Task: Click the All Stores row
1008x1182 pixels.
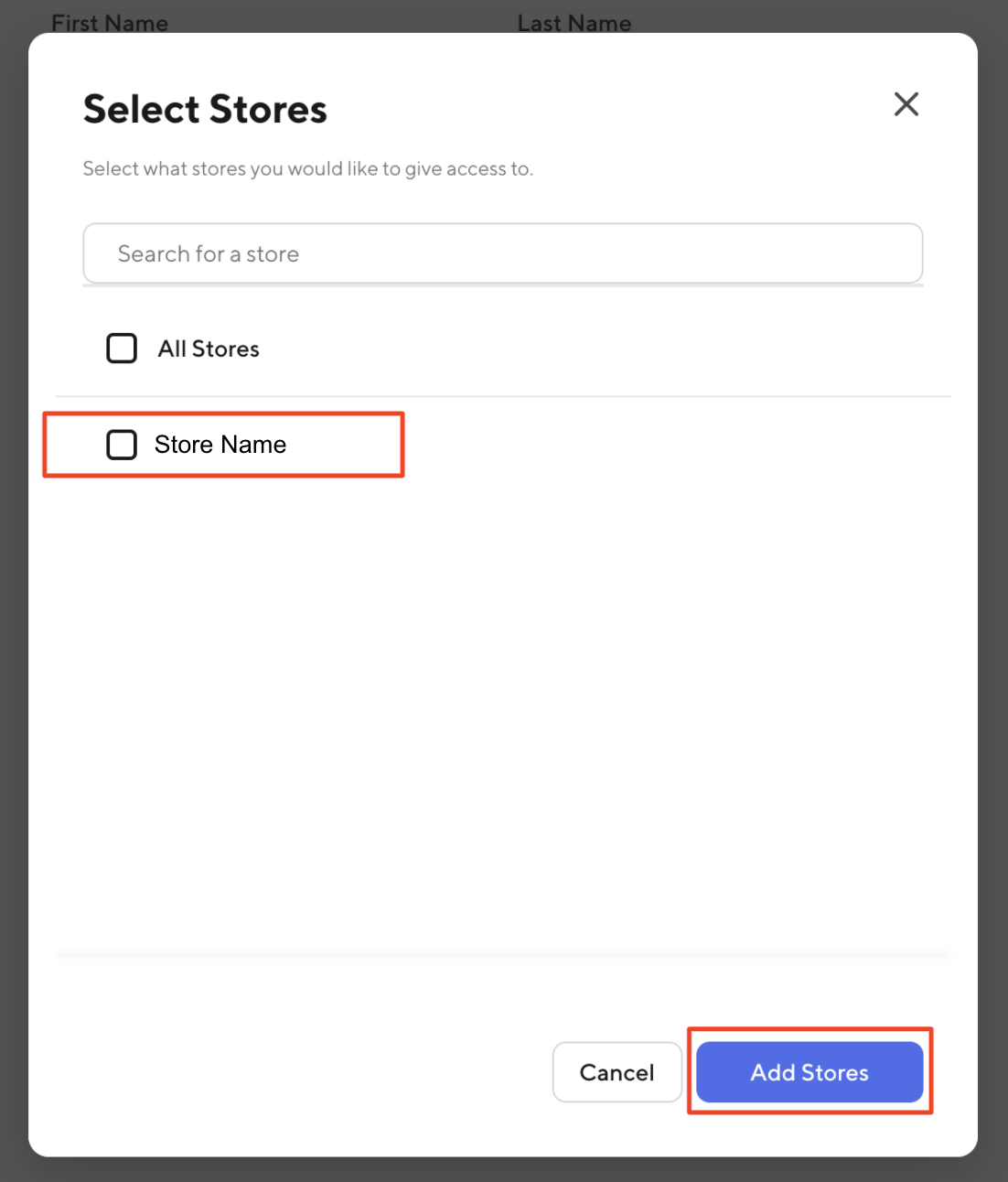Action: [x=209, y=349]
